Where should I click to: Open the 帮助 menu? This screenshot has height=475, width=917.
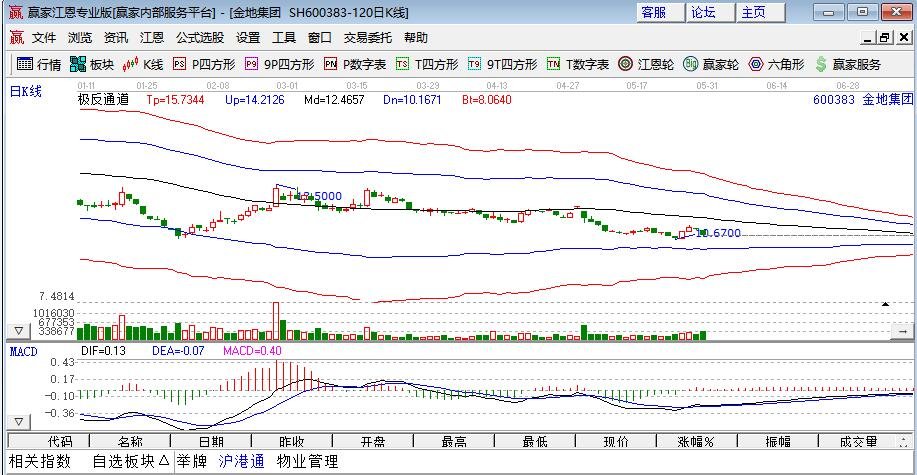[x=416, y=38]
